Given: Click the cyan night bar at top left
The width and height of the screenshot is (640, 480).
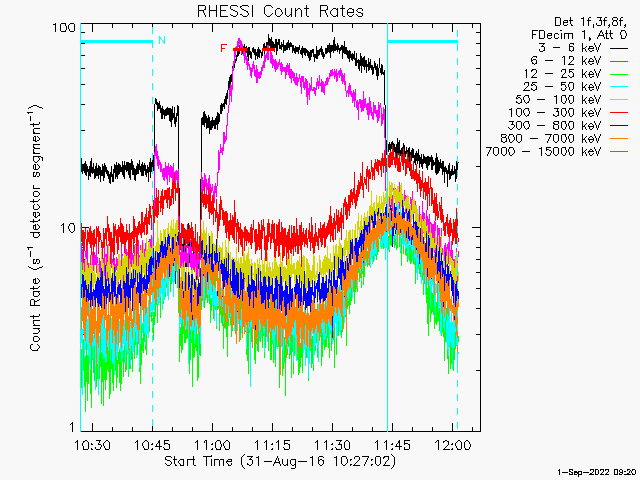Looking at the screenshot, I should click(117, 41).
